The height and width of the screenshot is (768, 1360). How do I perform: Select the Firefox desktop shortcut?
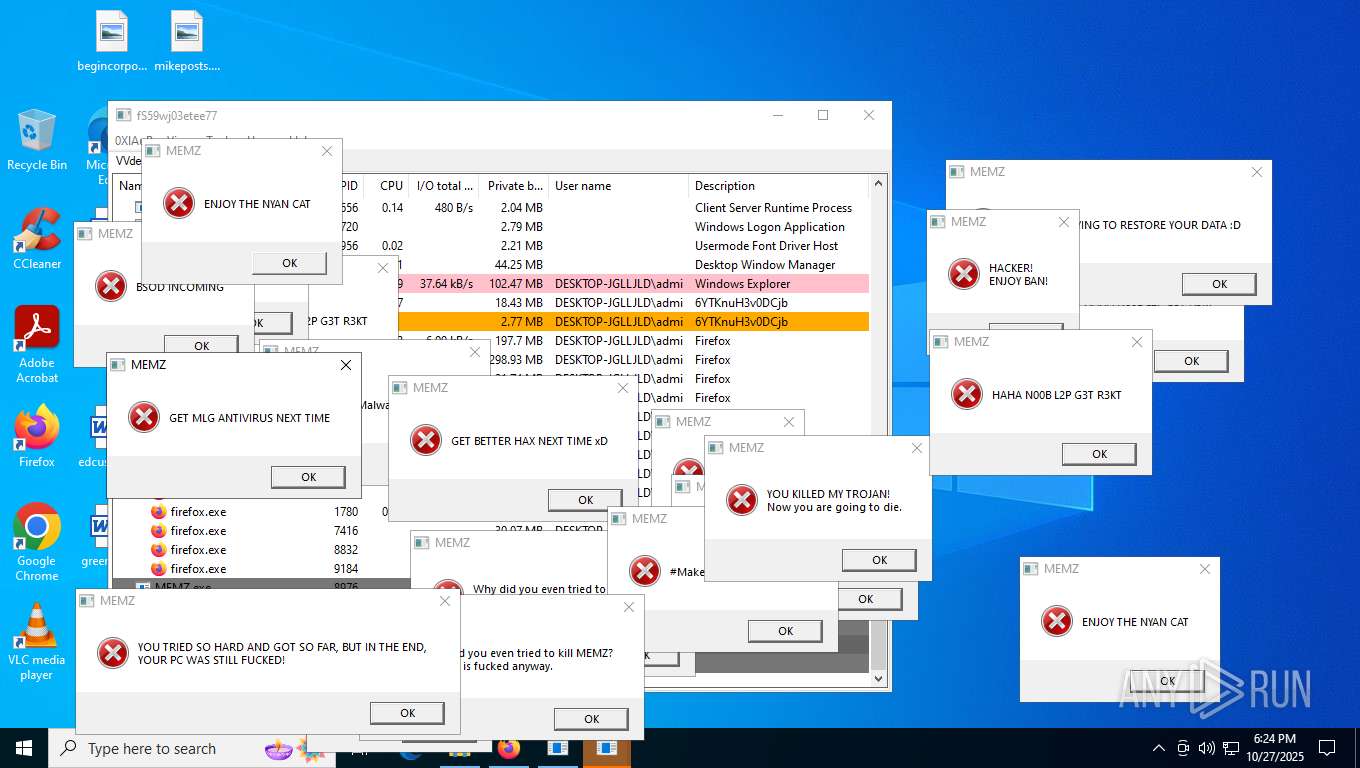coord(37,436)
